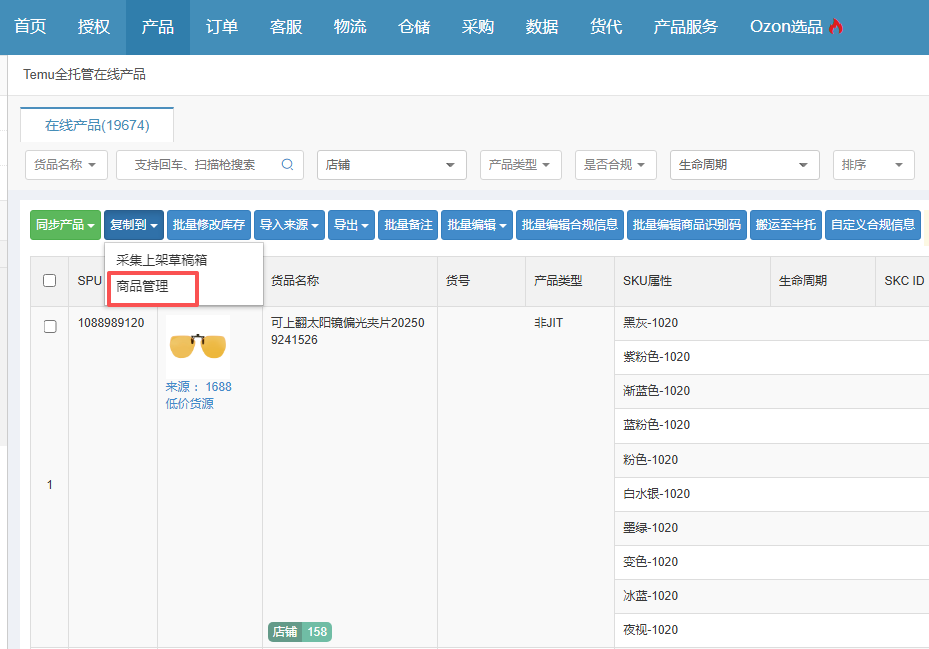Click the search magnifier icon
The height and width of the screenshot is (649, 929).
coord(287,165)
